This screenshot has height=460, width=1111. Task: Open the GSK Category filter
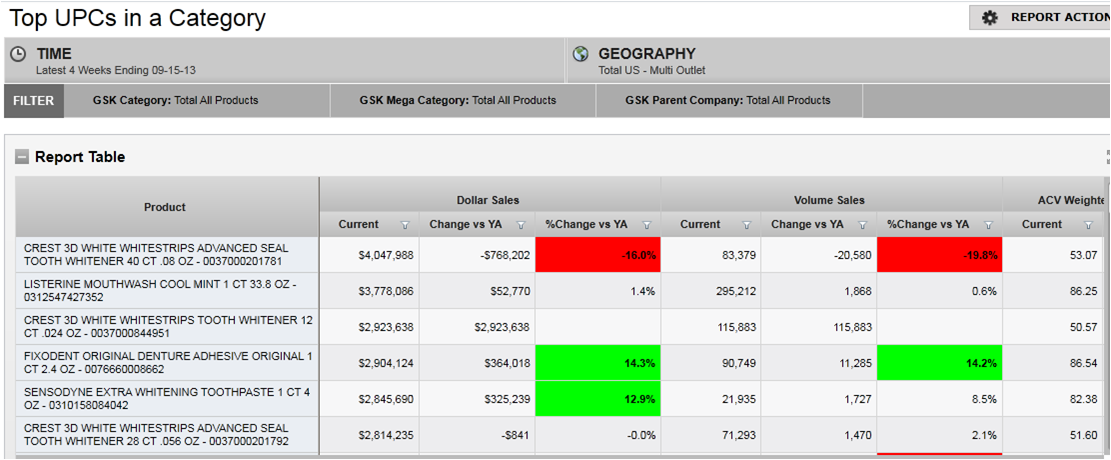click(176, 100)
